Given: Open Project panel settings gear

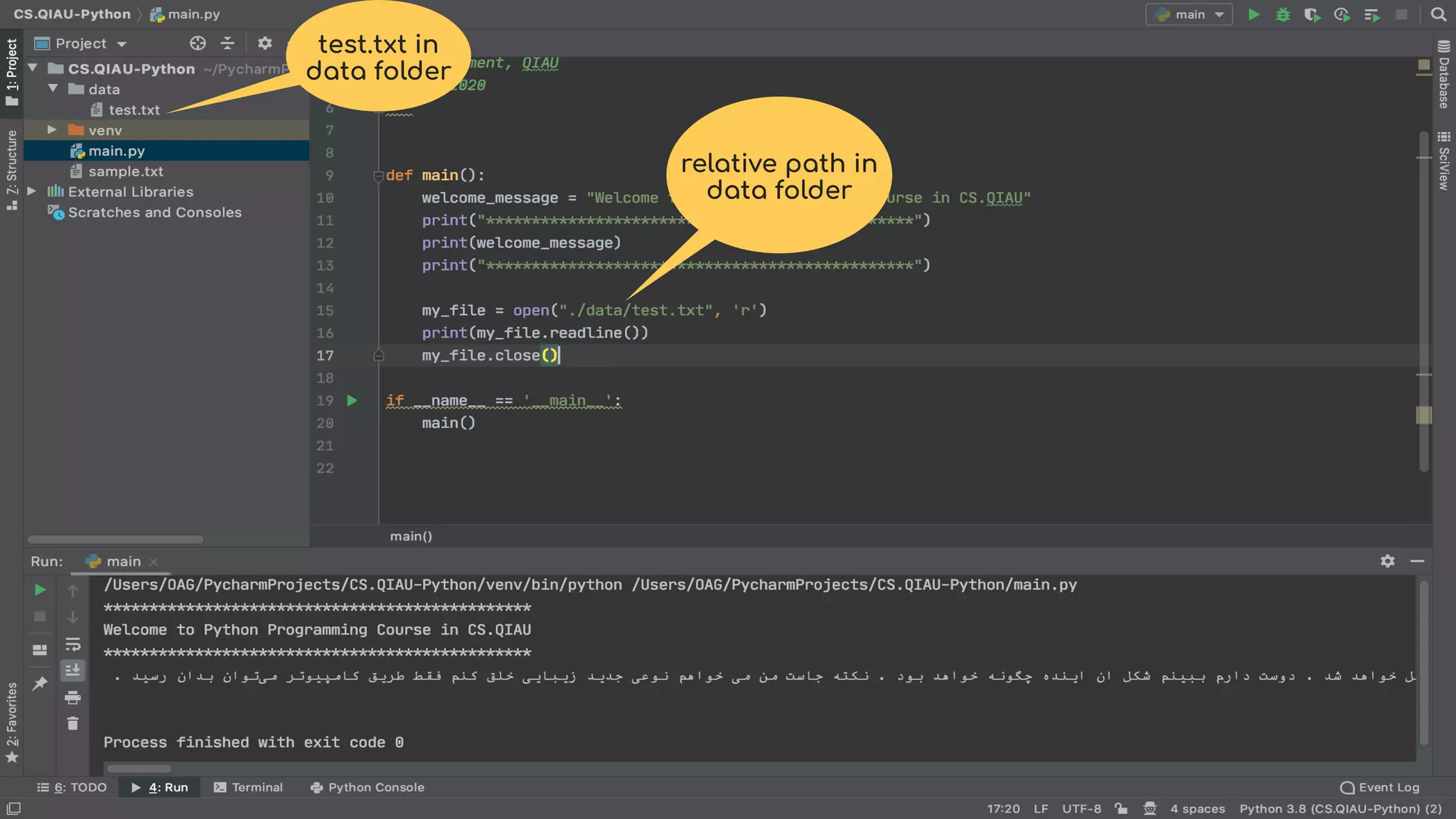Looking at the screenshot, I should [264, 43].
